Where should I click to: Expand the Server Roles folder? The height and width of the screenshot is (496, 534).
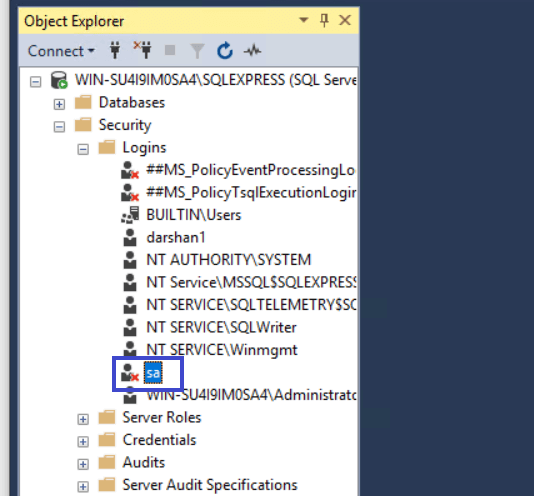[83, 419]
